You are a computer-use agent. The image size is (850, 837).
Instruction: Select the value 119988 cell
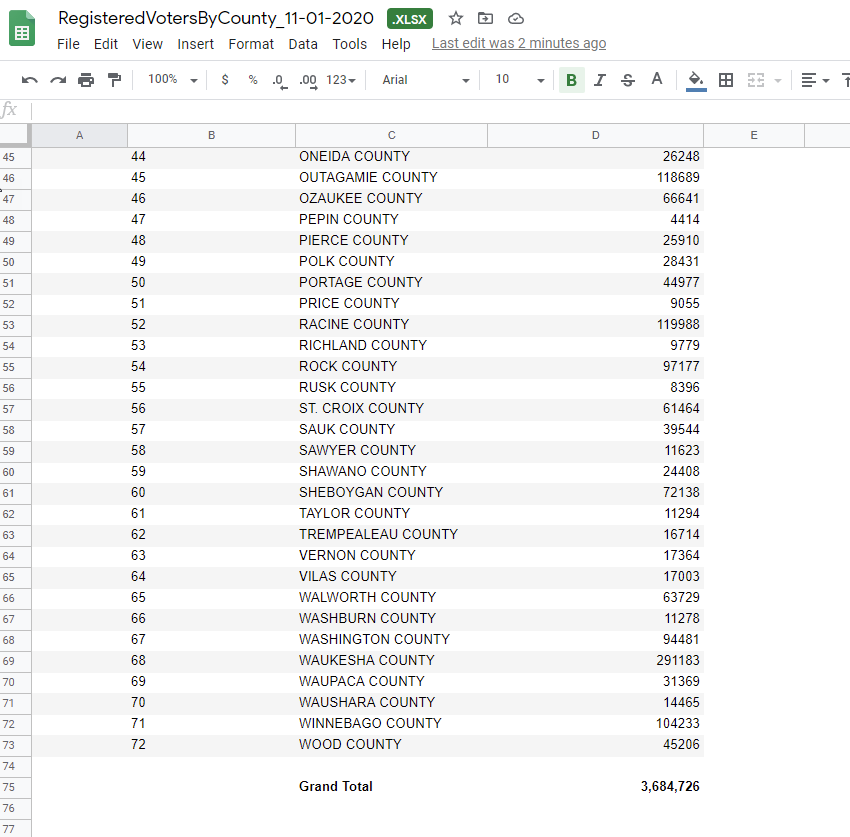[595, 324]
